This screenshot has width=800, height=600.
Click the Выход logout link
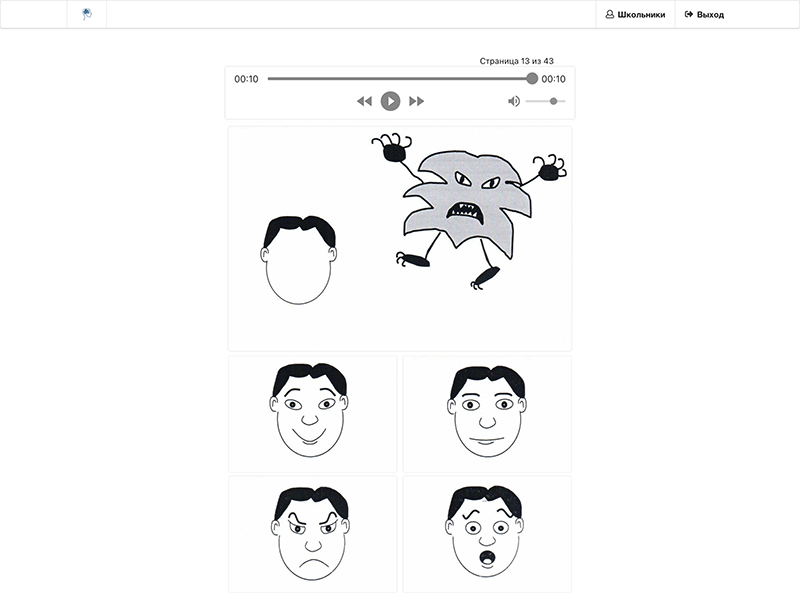point(704,14)
